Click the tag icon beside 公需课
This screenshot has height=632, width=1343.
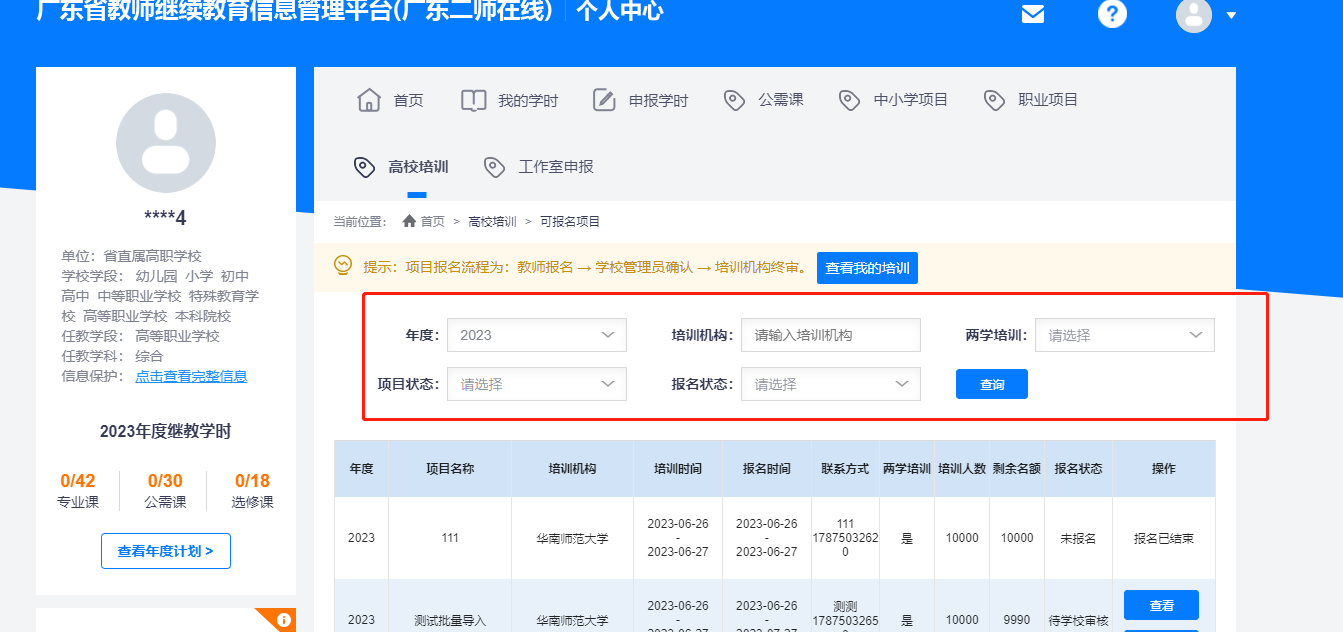734,100
